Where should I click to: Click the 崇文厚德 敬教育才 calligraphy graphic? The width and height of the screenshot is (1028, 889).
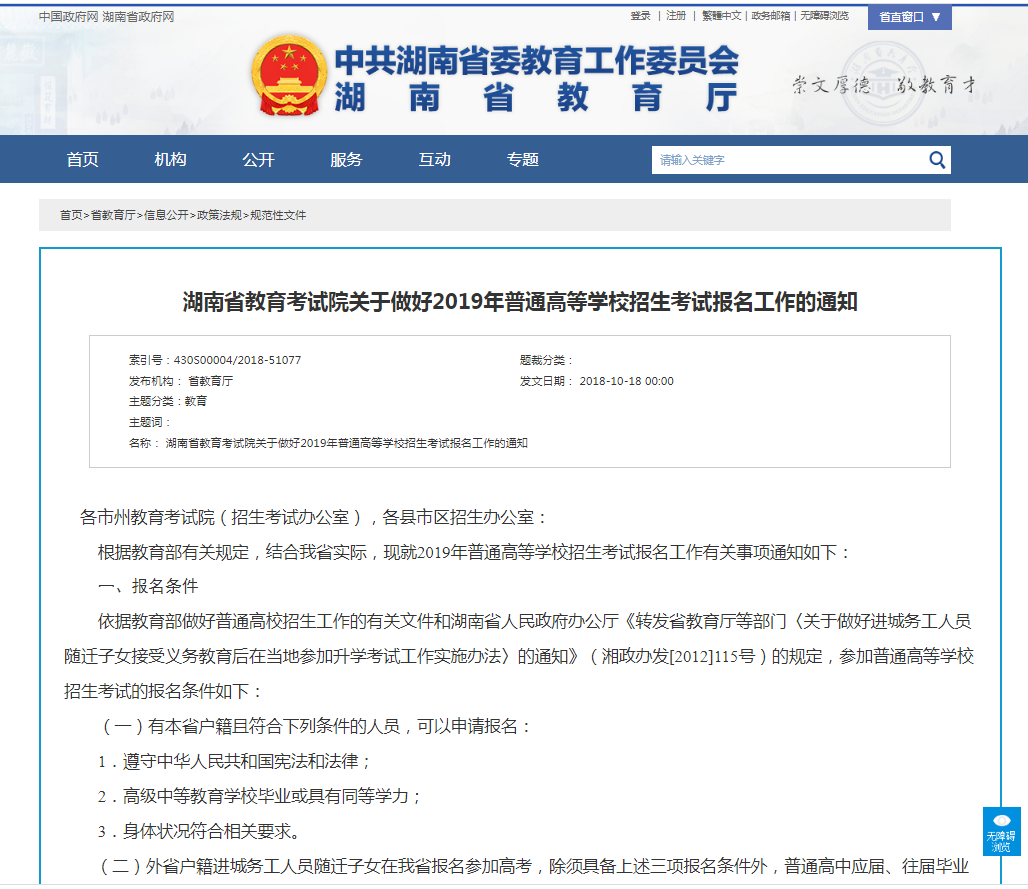[830, 84]
